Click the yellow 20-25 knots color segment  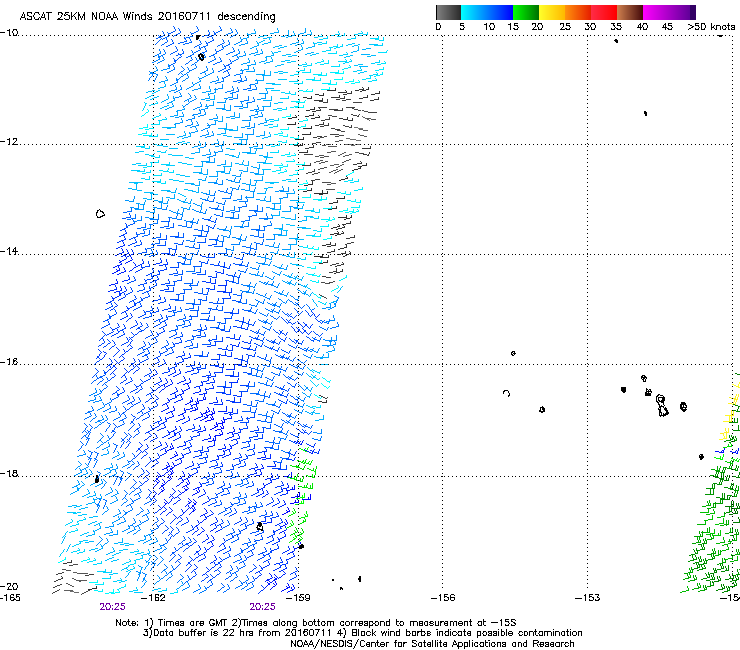[552, 12]
